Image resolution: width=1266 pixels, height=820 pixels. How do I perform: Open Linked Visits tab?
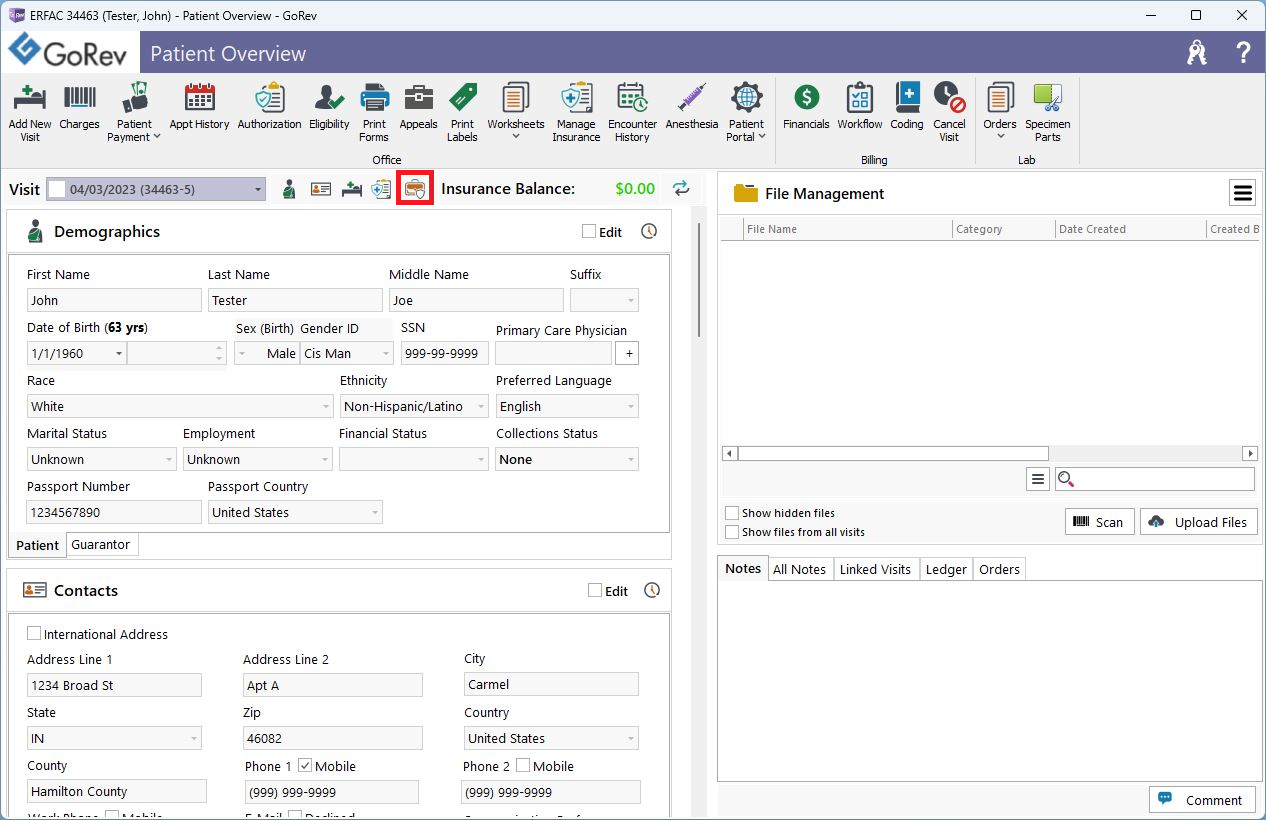875,569
